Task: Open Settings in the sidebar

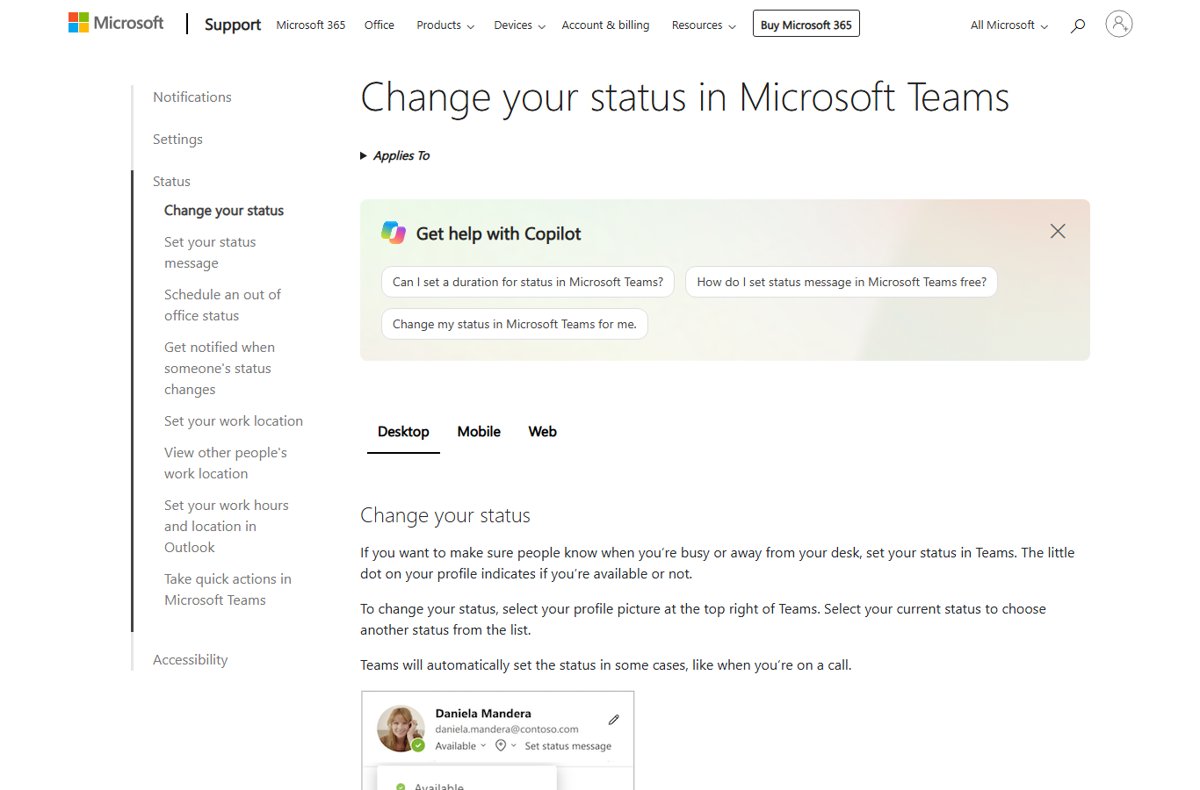Action: tap(178, 139)
